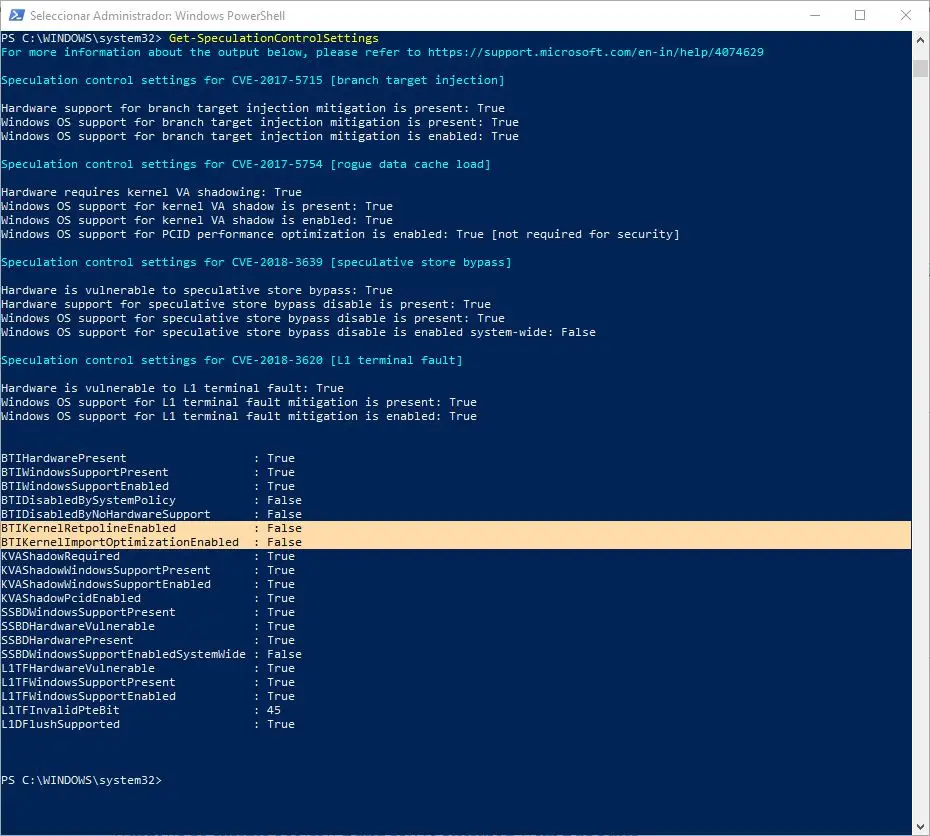Click 'branch target injection mitigation is enabled' line
This screenshot has width=930, height=836.
tap(260, 136)
